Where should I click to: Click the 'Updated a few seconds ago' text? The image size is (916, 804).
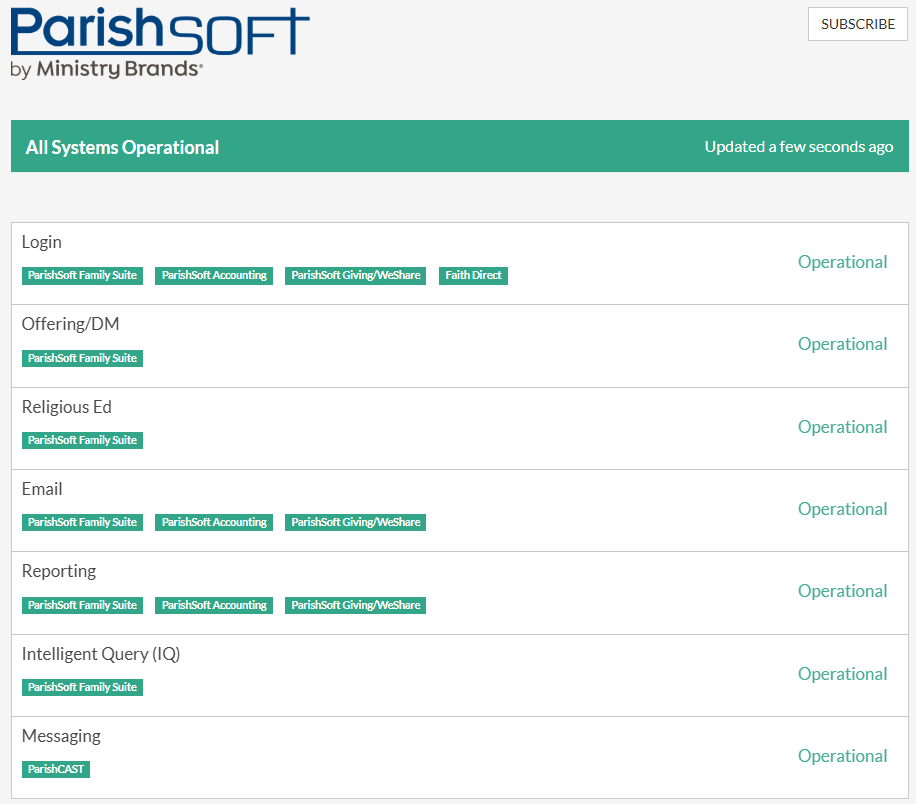click(799, 147)
